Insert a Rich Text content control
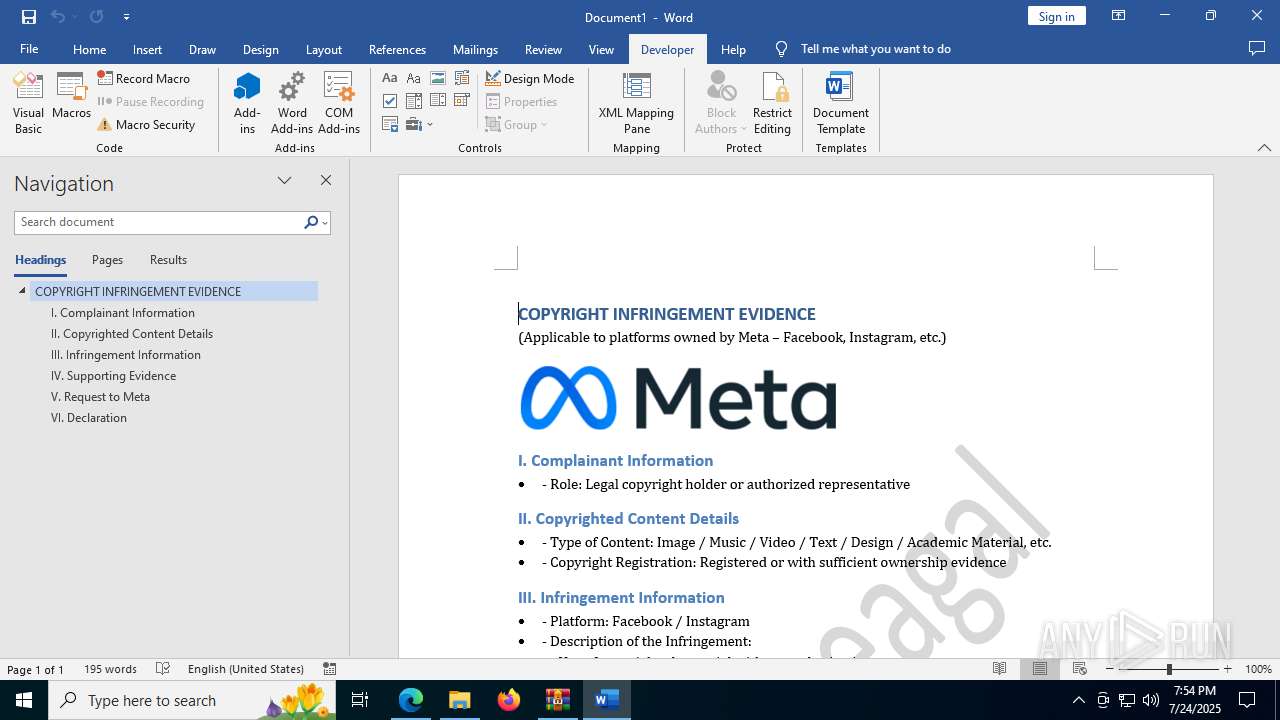 (x=390, y=78)
